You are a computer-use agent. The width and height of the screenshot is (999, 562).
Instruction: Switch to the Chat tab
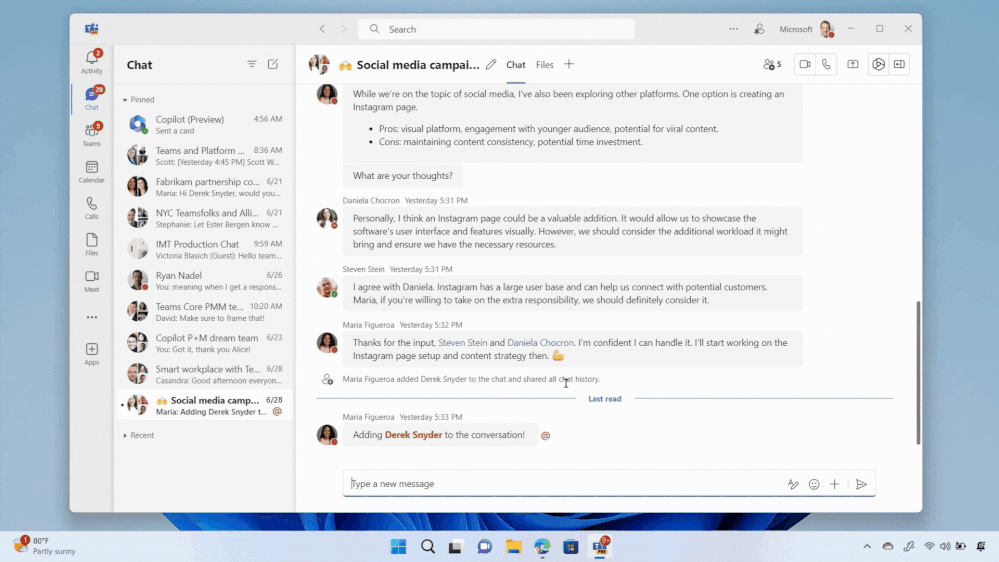pyautogui.click(x=515, y=64)
